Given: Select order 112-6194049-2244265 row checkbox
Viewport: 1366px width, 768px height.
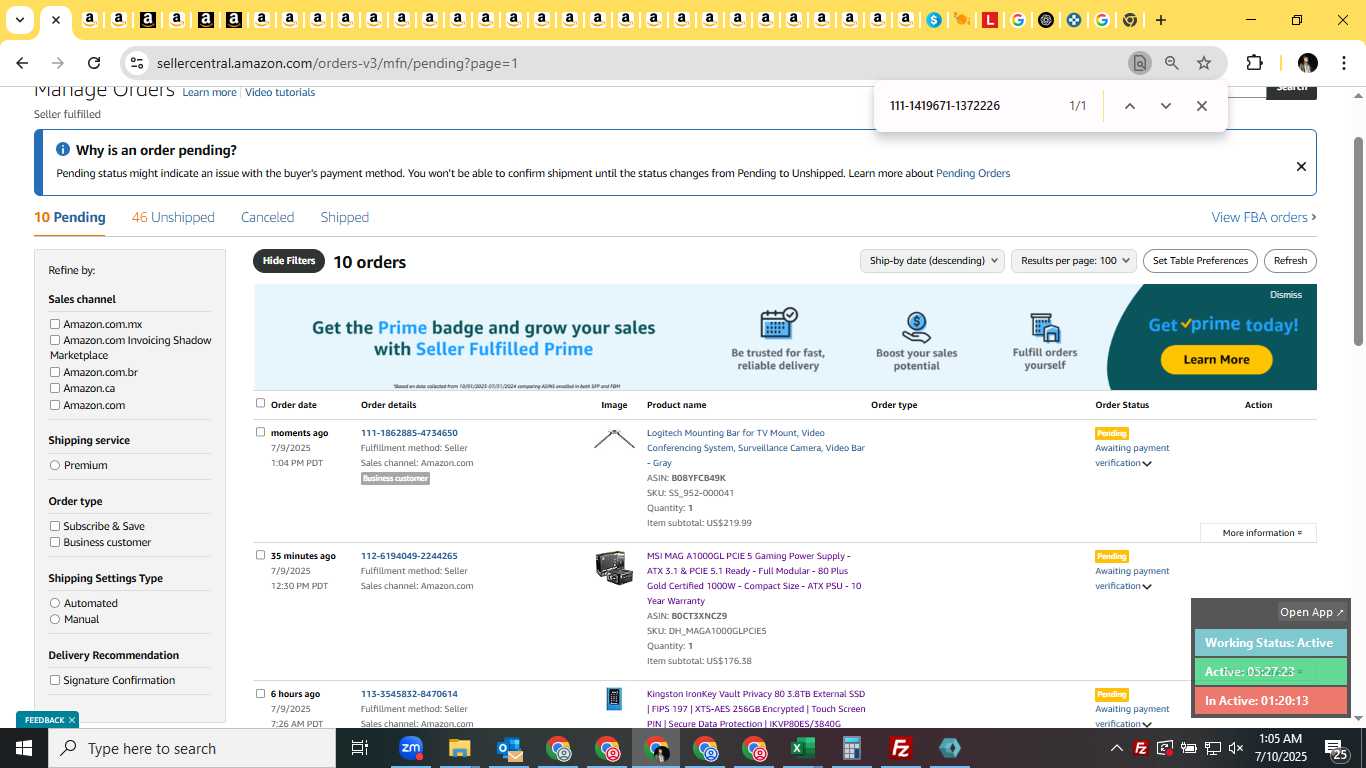Looking at the screenshot, I should pos(260,555).
